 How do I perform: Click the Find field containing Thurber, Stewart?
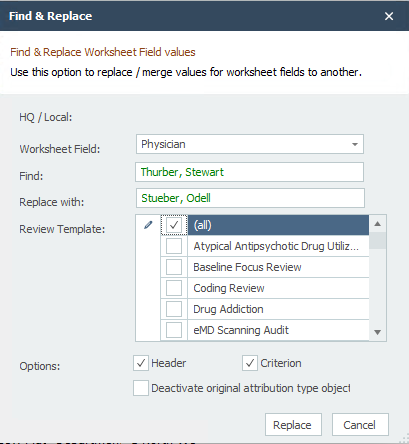tap(249, 172)
